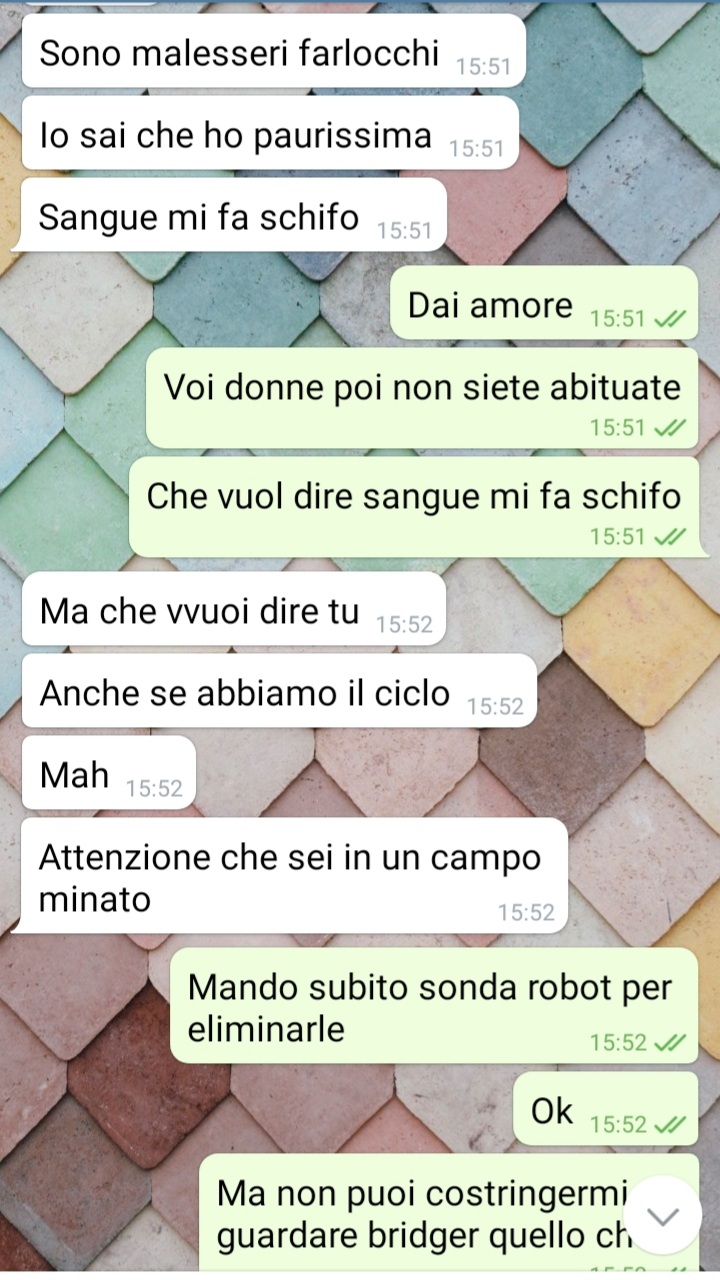
Task: Tap the 'Anche se abbiamo il ciclo' message
Action: pos(278,693)
